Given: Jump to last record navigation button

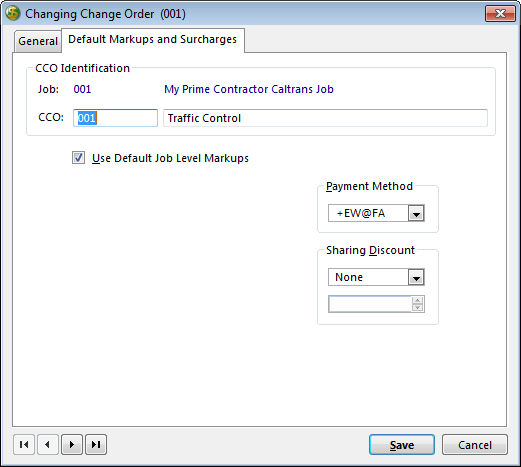Looking at the screenshot, I should tap(96, 444).
